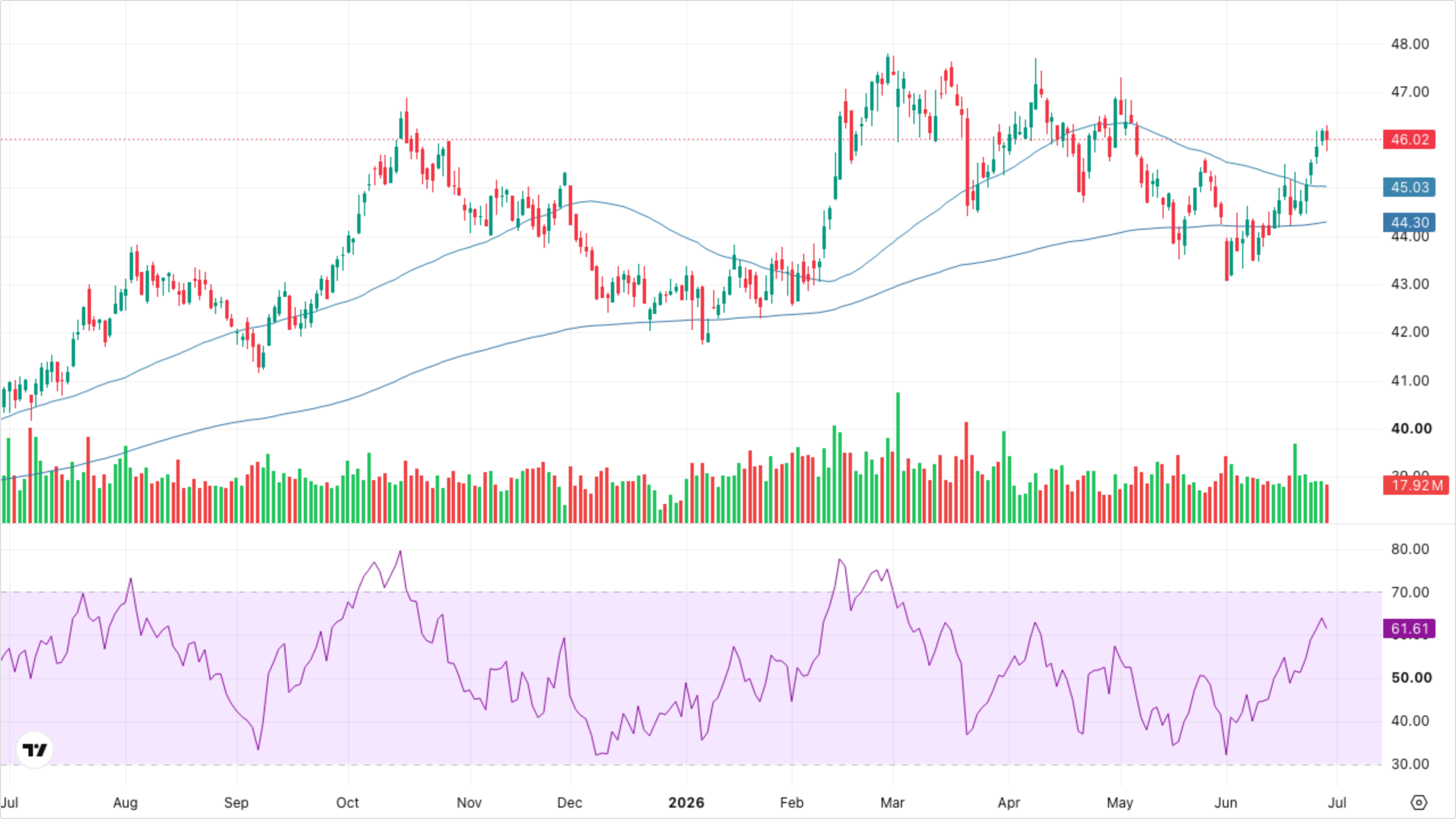Click the Dec time axis label

click(x=569, y=803)
